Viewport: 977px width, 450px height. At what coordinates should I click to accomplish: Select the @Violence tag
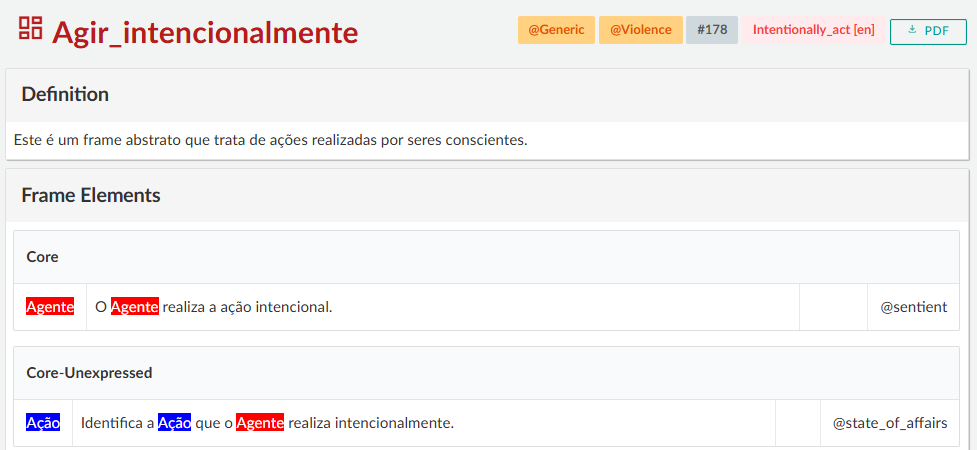point(640,30)
